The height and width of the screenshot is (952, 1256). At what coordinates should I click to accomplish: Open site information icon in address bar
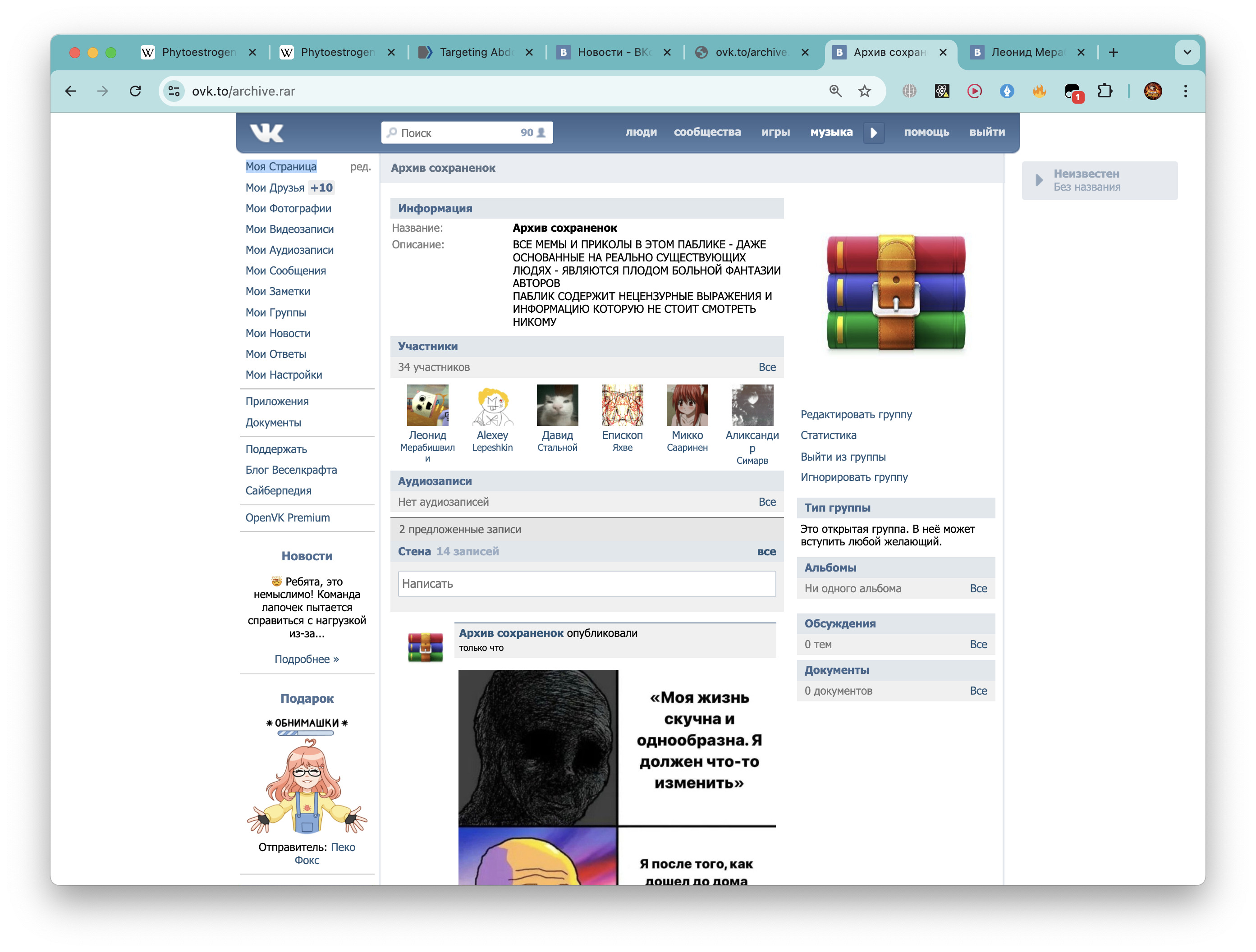(174, 91)
